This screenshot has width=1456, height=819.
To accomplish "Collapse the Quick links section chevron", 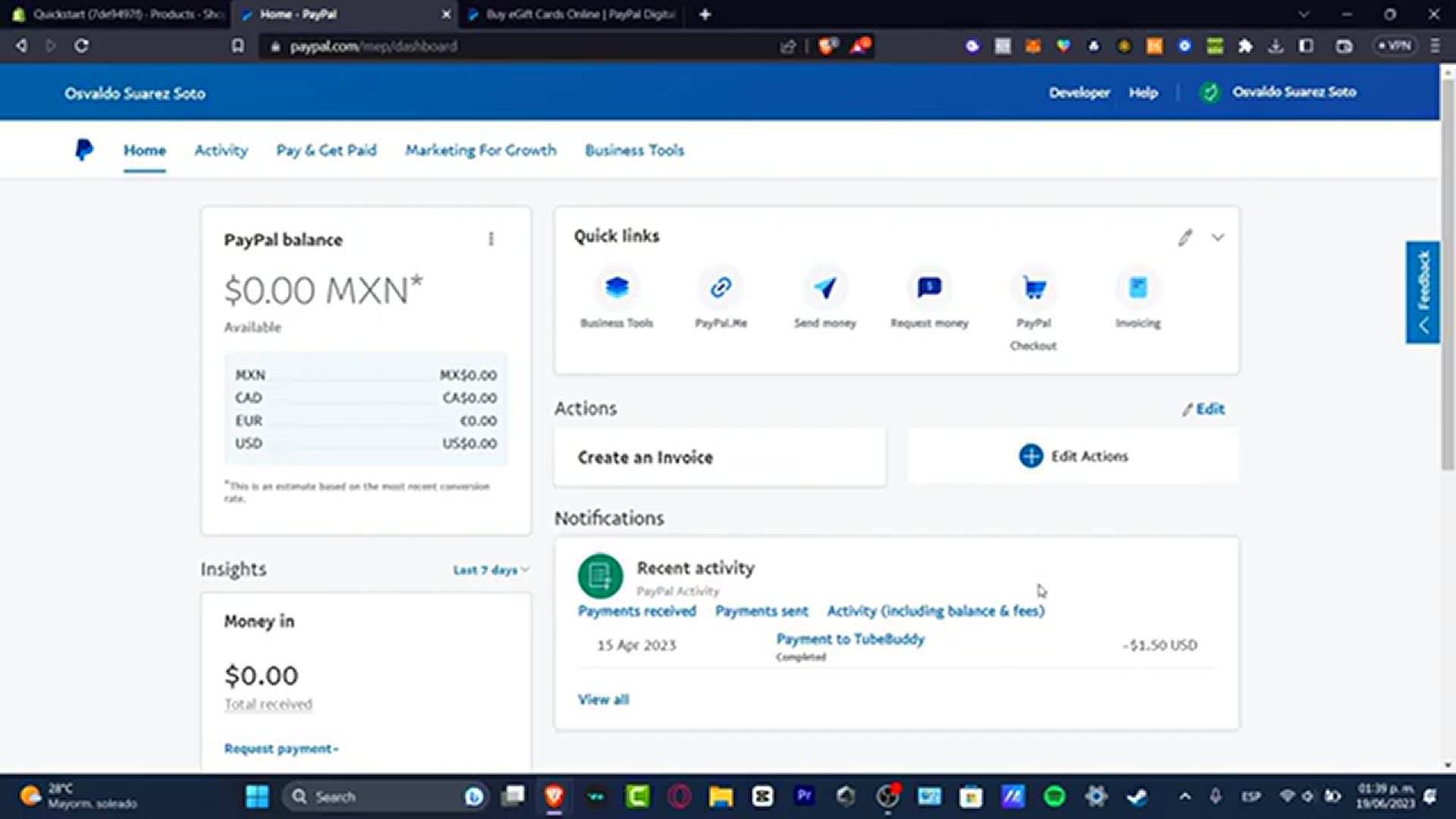I will coord(1218,237).
